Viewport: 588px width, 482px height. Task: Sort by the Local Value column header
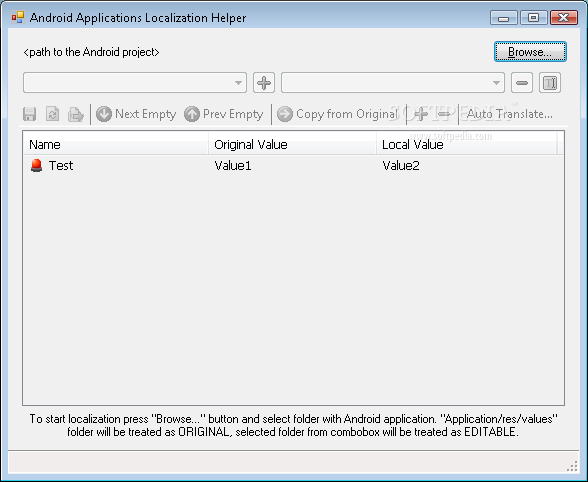[x=466, y=144]
